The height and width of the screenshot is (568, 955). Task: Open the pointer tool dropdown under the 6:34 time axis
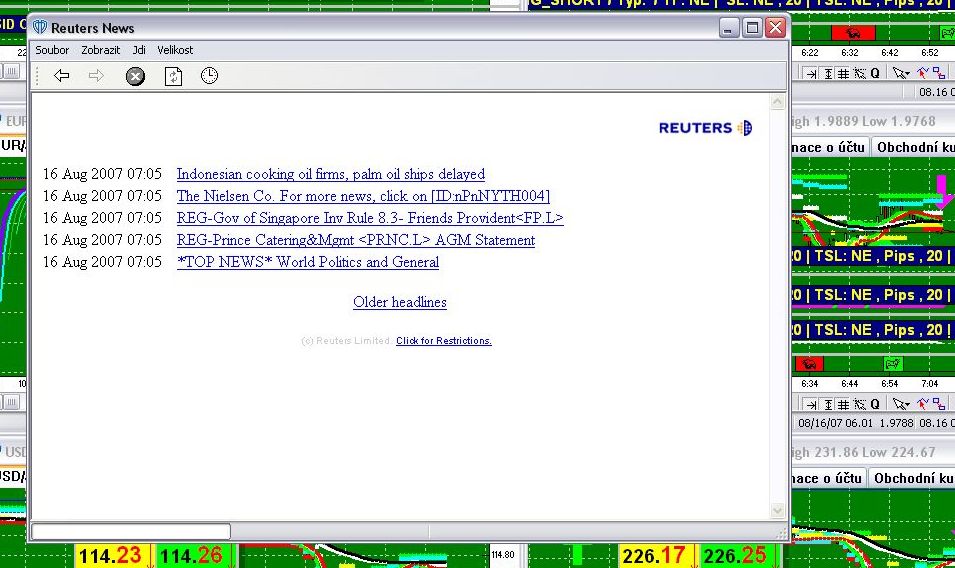901,404
